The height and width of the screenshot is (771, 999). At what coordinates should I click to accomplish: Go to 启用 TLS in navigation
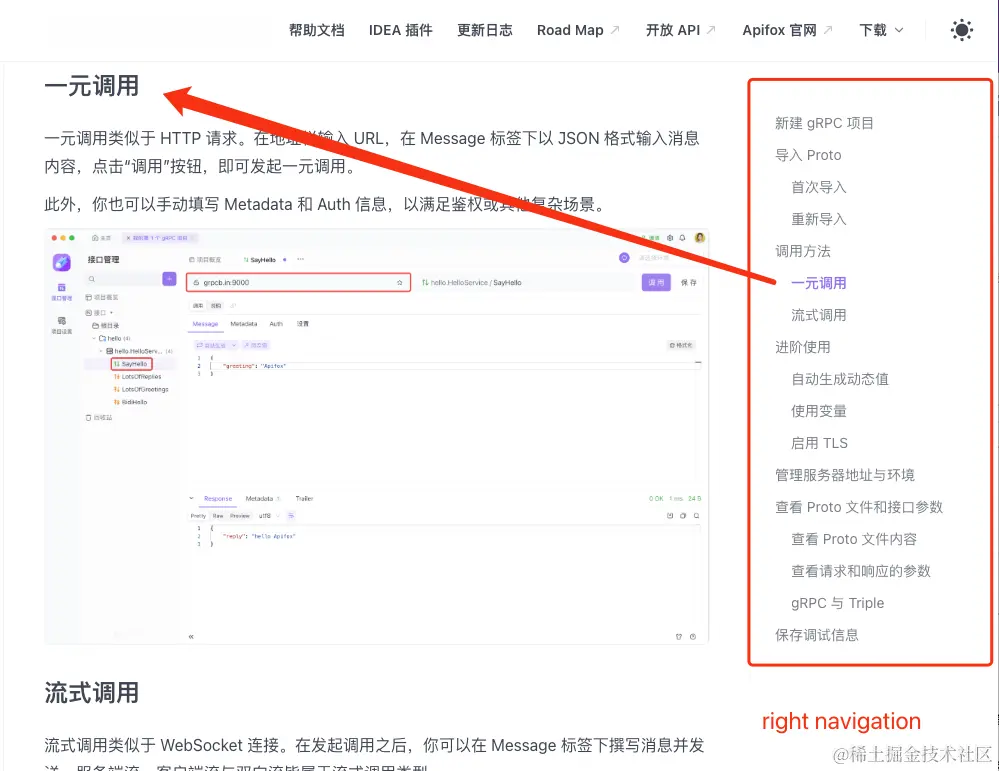click(819, 443)
